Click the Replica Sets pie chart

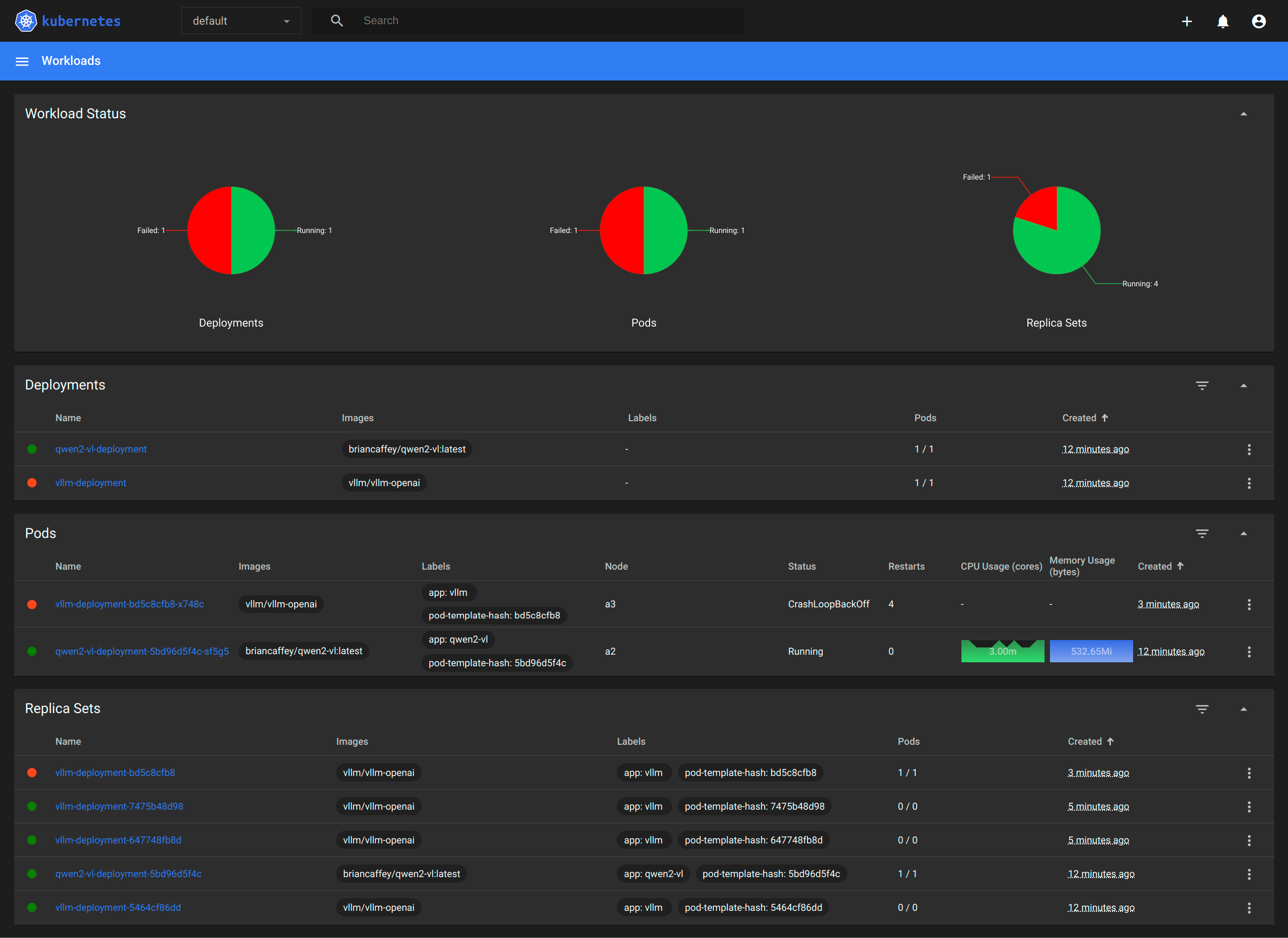pos(1057,230)
